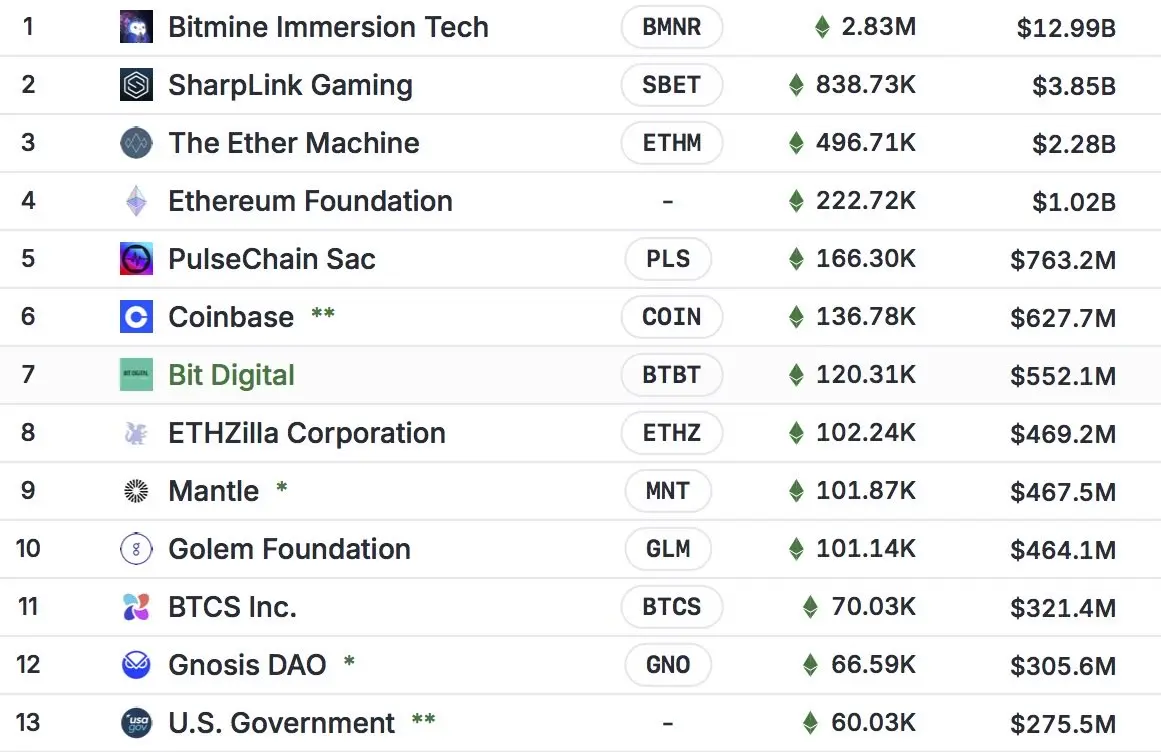This screenshot has width=1161, height=752.
Task: Click the 838.73K ETH holdings amount
Action: coord(865,85)
